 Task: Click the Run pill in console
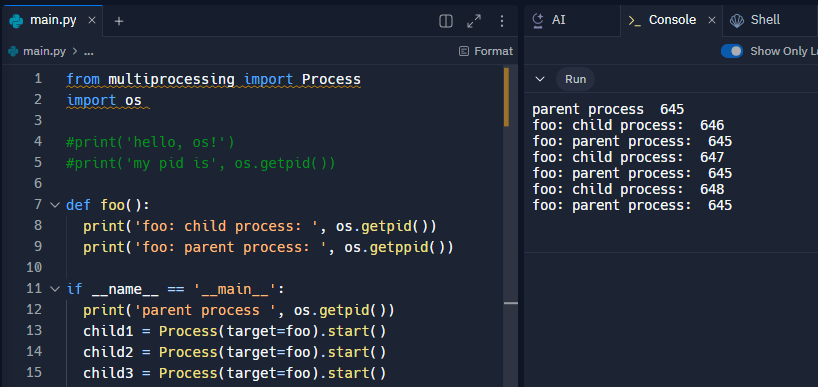pyautogui.click(x=575, y=79)
